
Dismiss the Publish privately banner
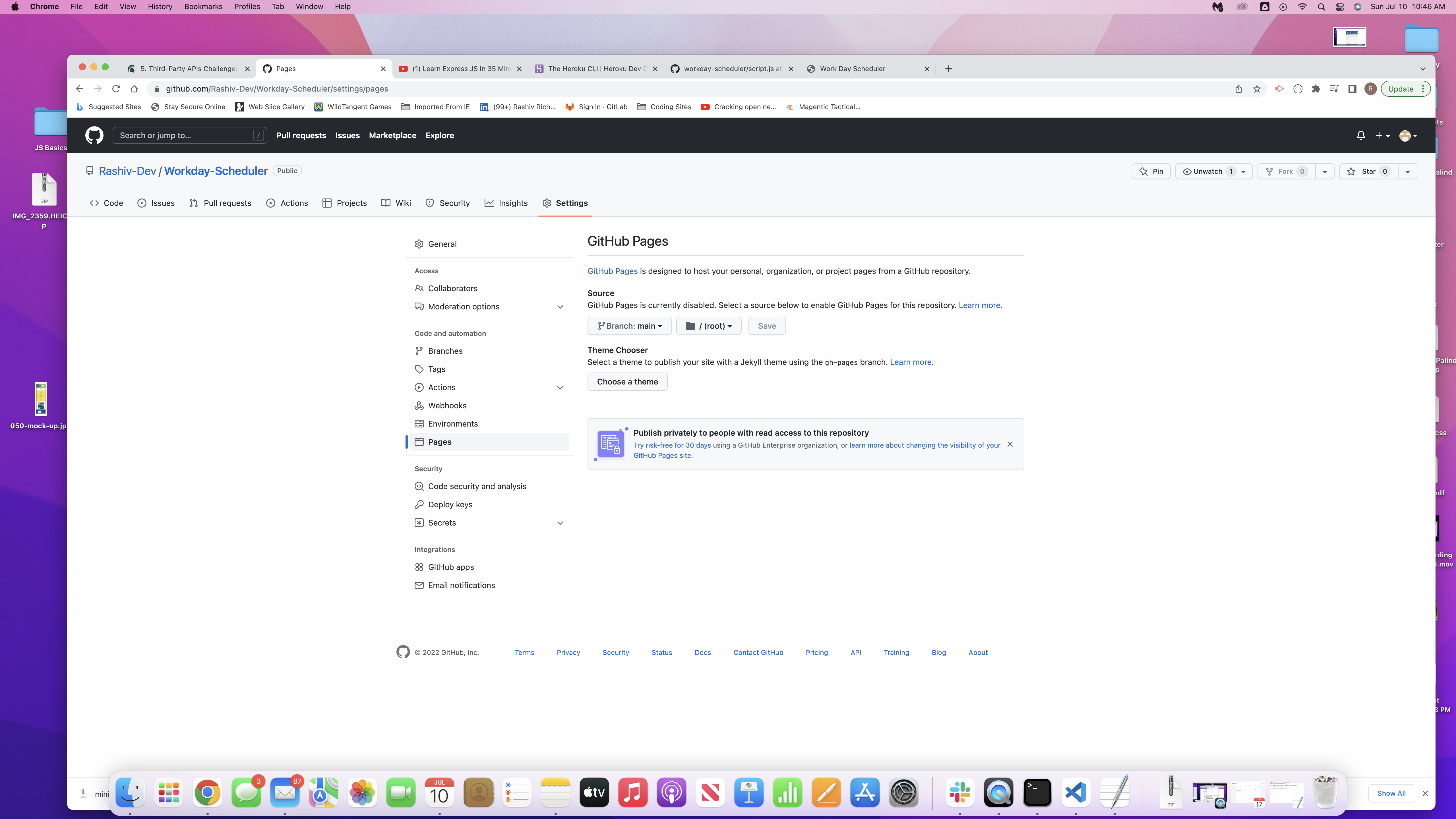[1010, 444]
